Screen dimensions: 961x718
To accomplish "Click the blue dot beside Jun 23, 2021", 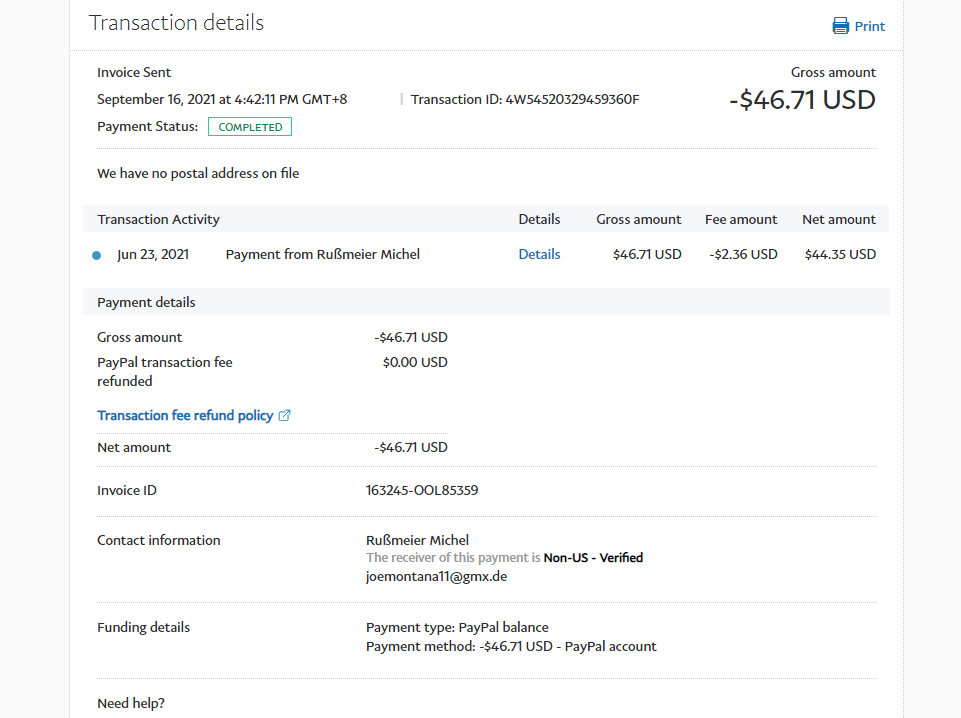I will [96, 255].
